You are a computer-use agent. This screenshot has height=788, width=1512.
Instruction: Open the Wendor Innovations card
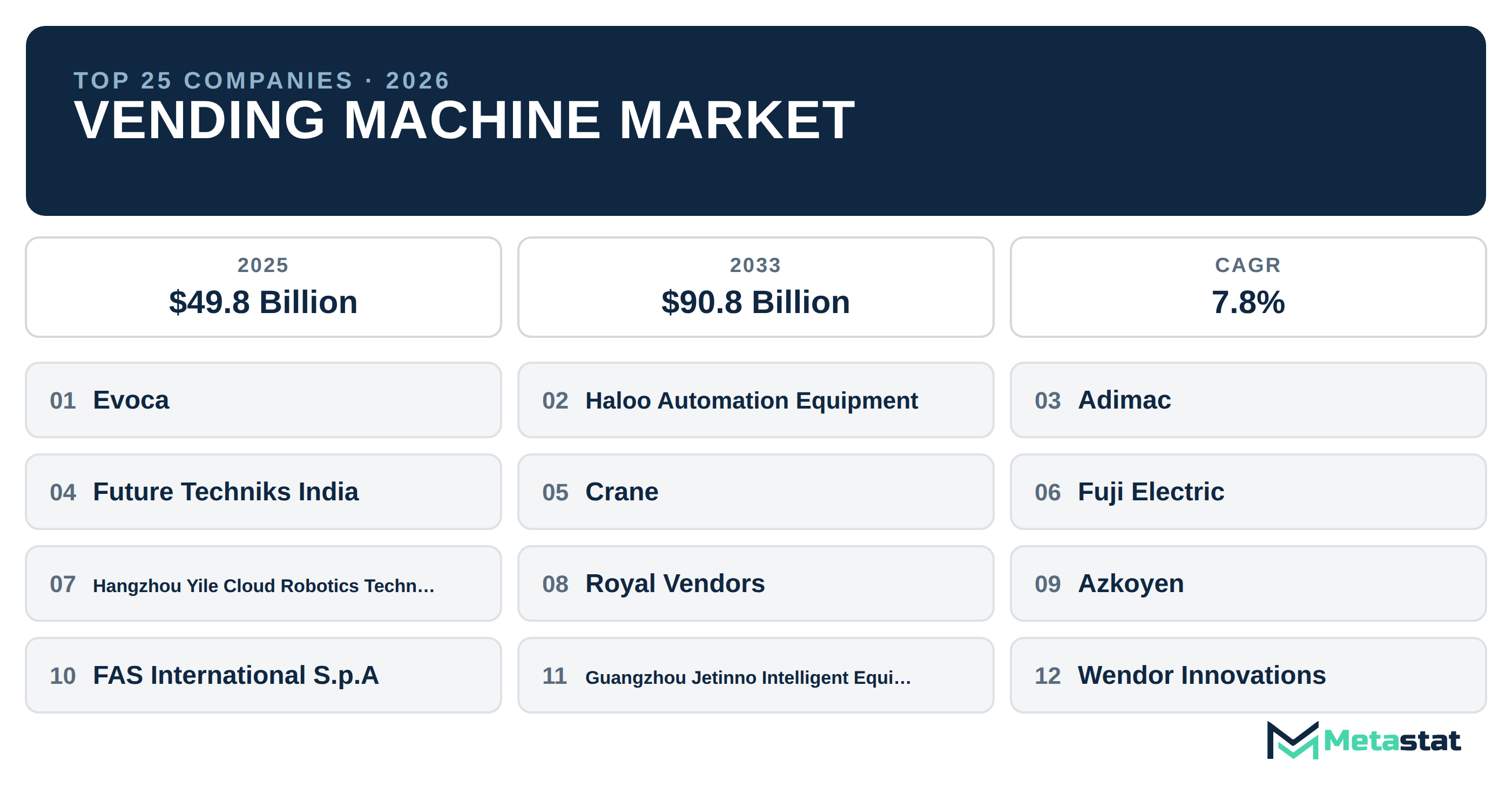1248,675
